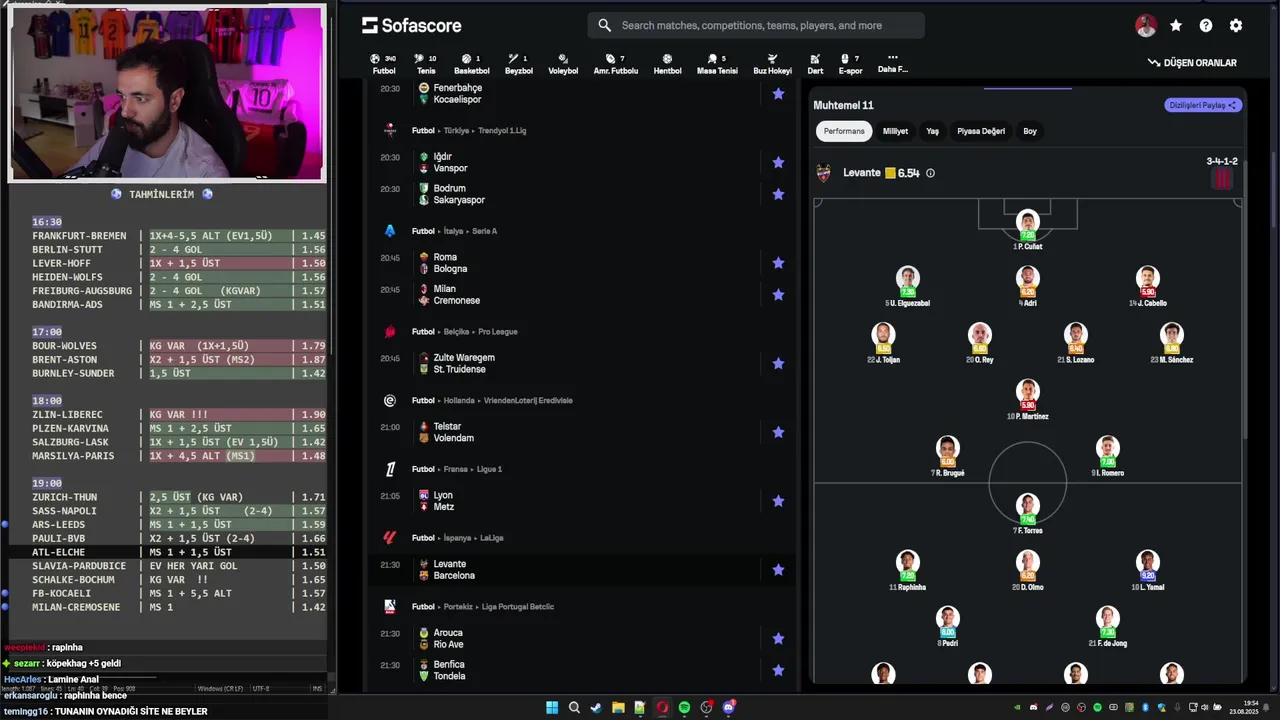This screenshot has width=1280, height=720.
Task: Toggle favorite star for Milan–Cremonese
Action: click(x=778, y=295)
